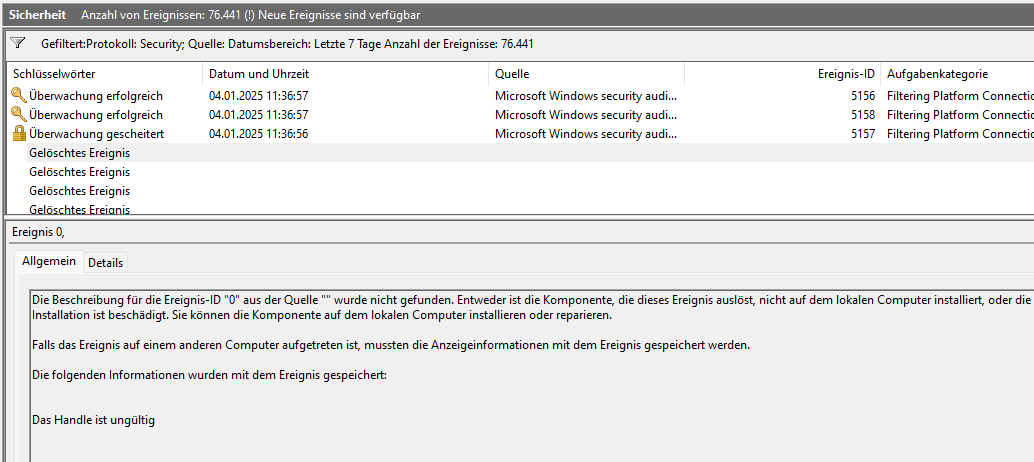Select the first "Gelöschtes Ereignis" row
This screenshot has width=1034, height=462.
(80, 153)
